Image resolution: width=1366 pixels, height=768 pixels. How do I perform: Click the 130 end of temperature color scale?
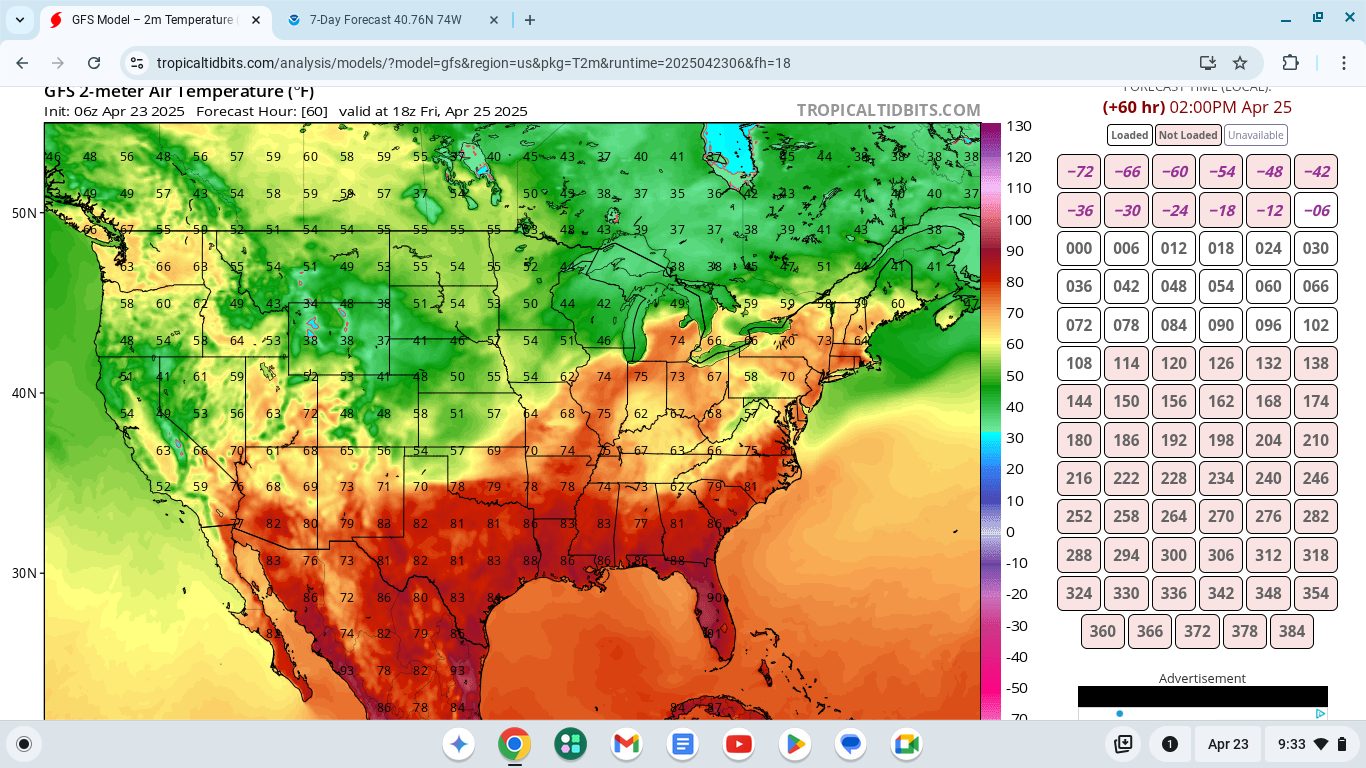(1019, 127)
